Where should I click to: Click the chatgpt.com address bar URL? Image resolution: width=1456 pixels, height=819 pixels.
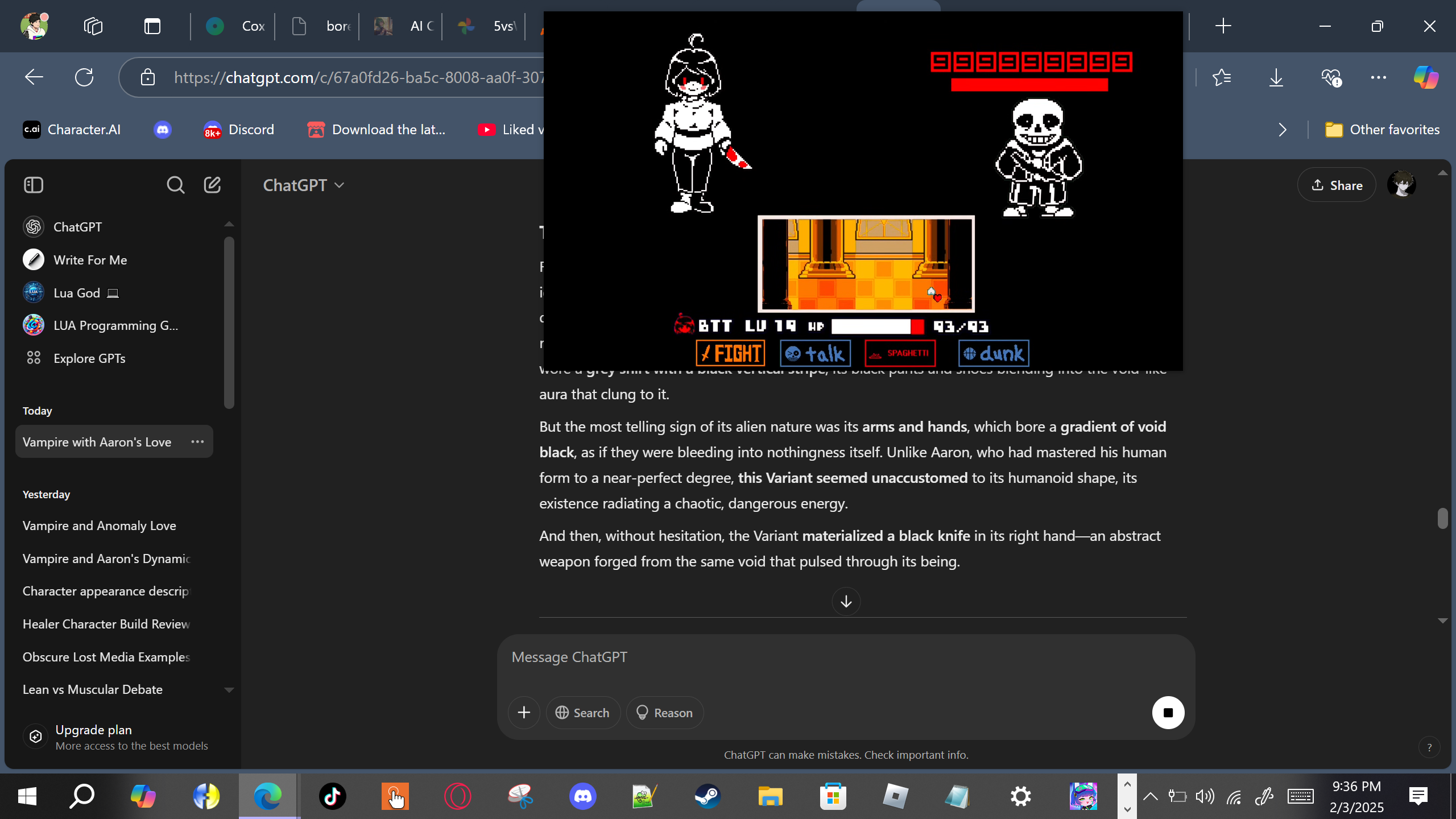[358, 77]
